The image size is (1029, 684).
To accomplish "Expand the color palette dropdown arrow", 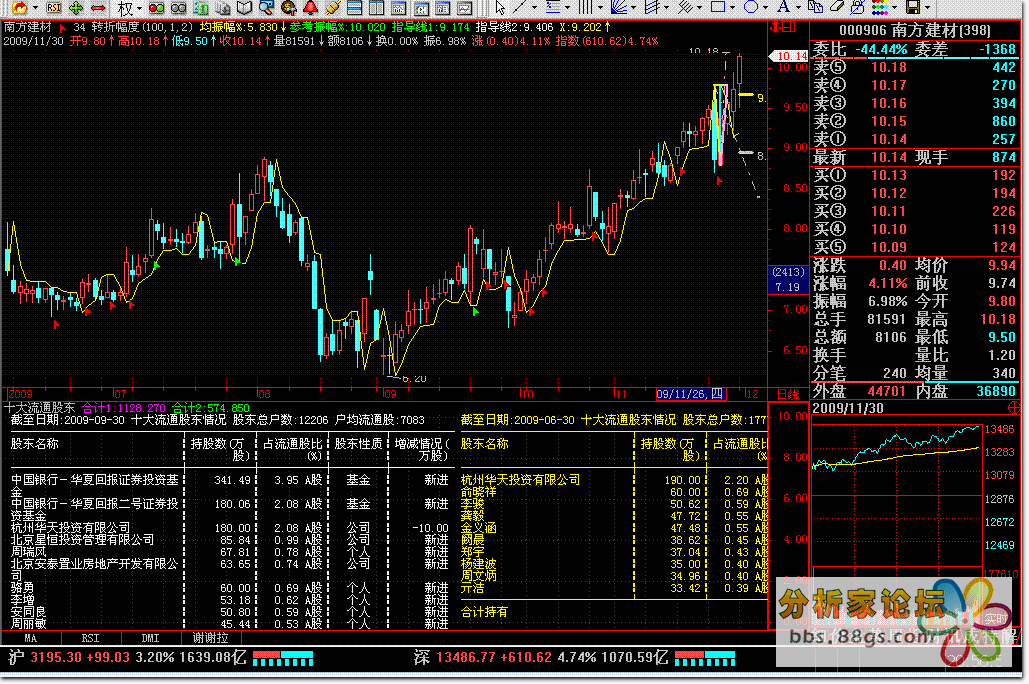I will click(x=894, y=7).
